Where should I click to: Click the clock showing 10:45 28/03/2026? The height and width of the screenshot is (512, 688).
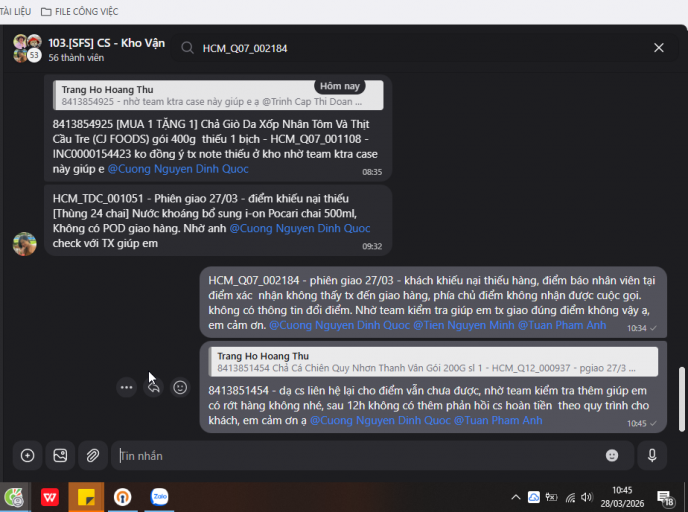(x=622, y=497)
